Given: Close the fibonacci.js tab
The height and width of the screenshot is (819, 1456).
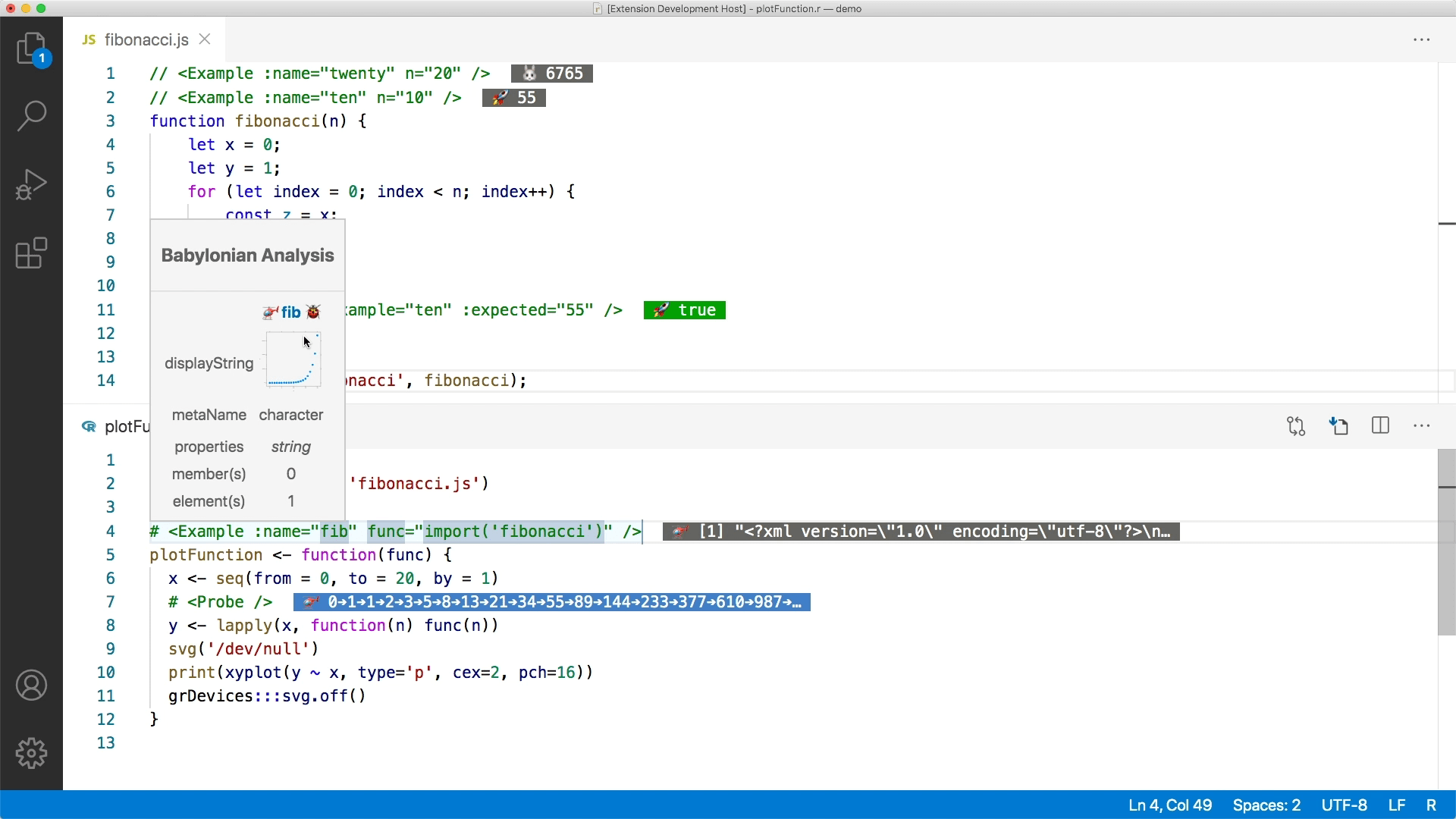Looking at the screenshot, I should coord(205,39).
